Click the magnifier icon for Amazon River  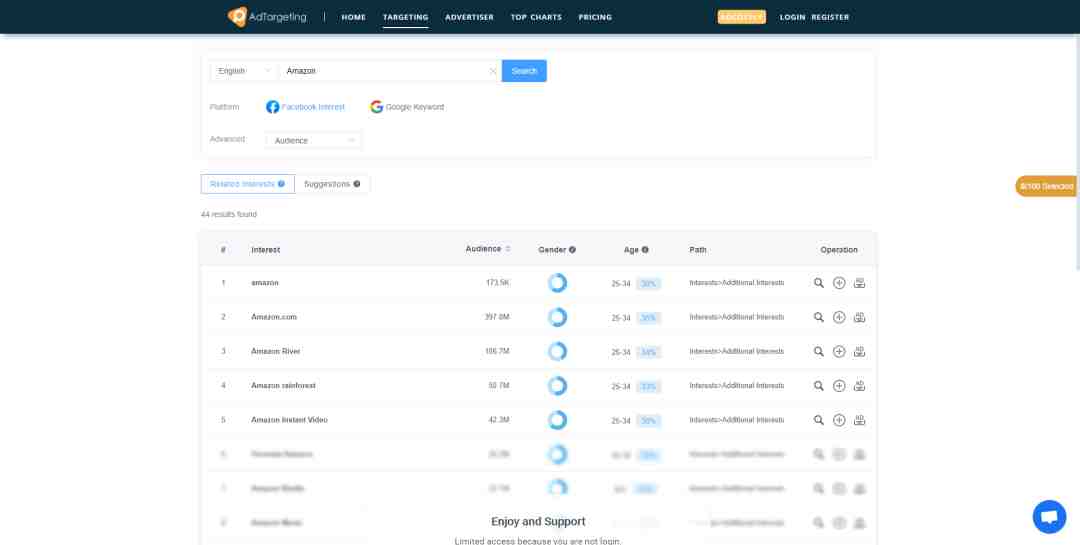click(x=818, y=351)
